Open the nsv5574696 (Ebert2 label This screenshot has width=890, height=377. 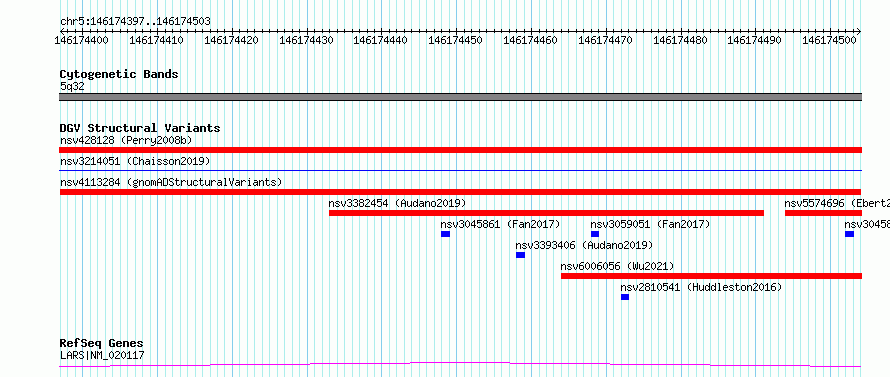tap(837, 203)
